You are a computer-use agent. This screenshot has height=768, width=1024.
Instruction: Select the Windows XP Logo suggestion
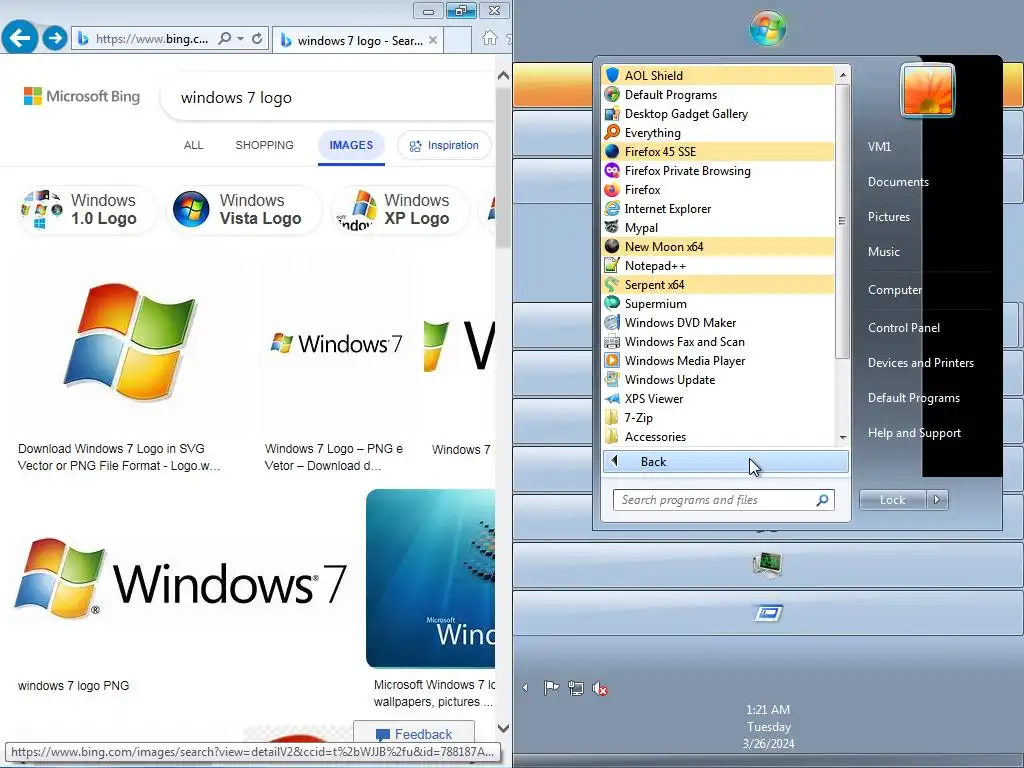(x=400, y=209)
